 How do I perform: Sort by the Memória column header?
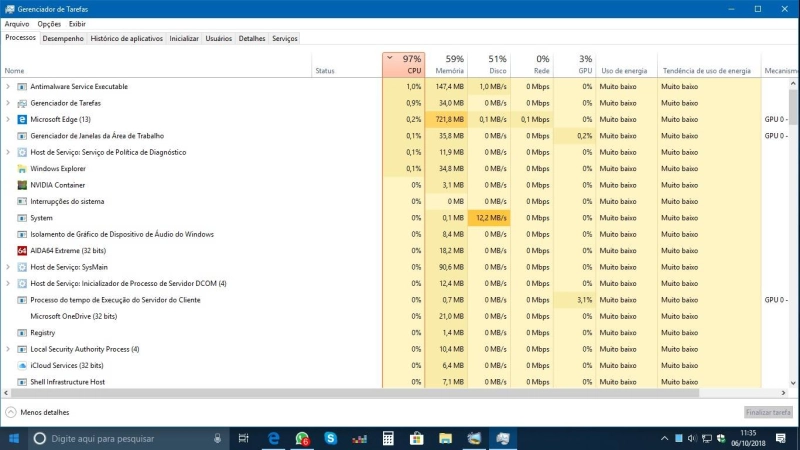(446, 65)
